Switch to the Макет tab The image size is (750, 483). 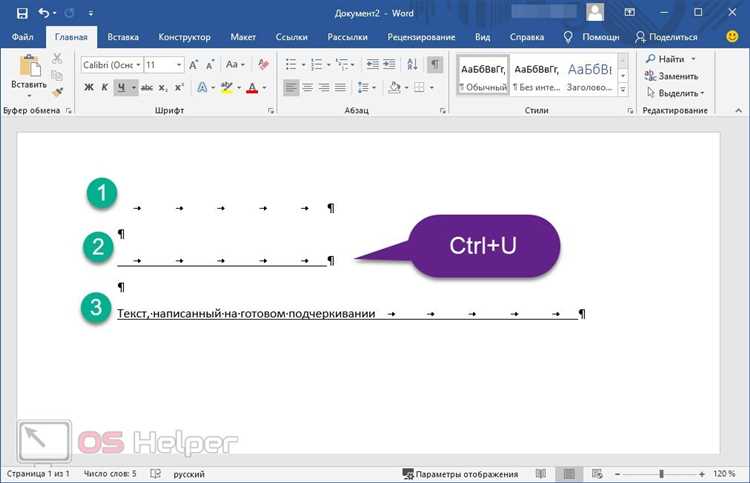click(243, 37)
